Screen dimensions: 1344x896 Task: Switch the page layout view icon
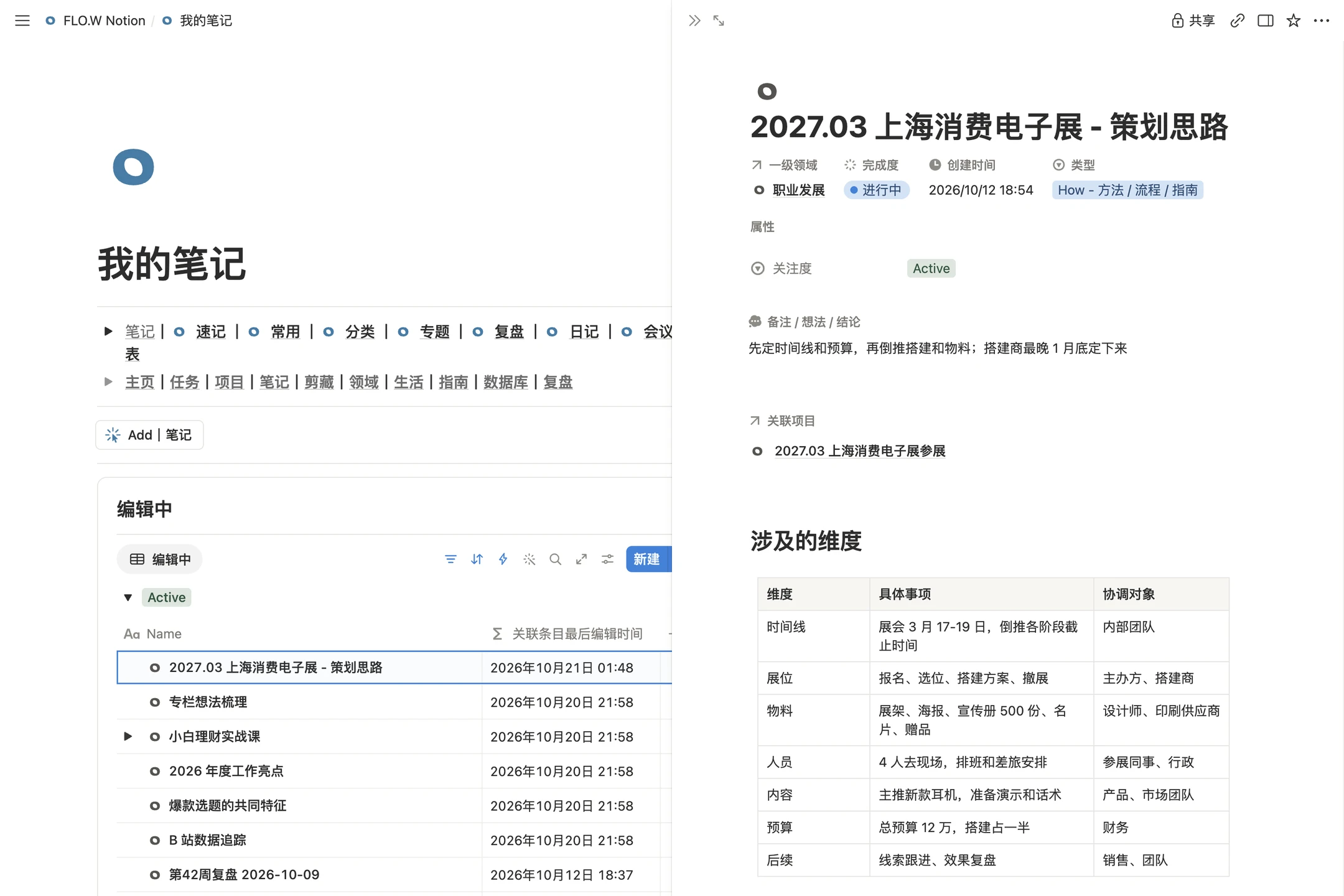(x=1265, y=21)
